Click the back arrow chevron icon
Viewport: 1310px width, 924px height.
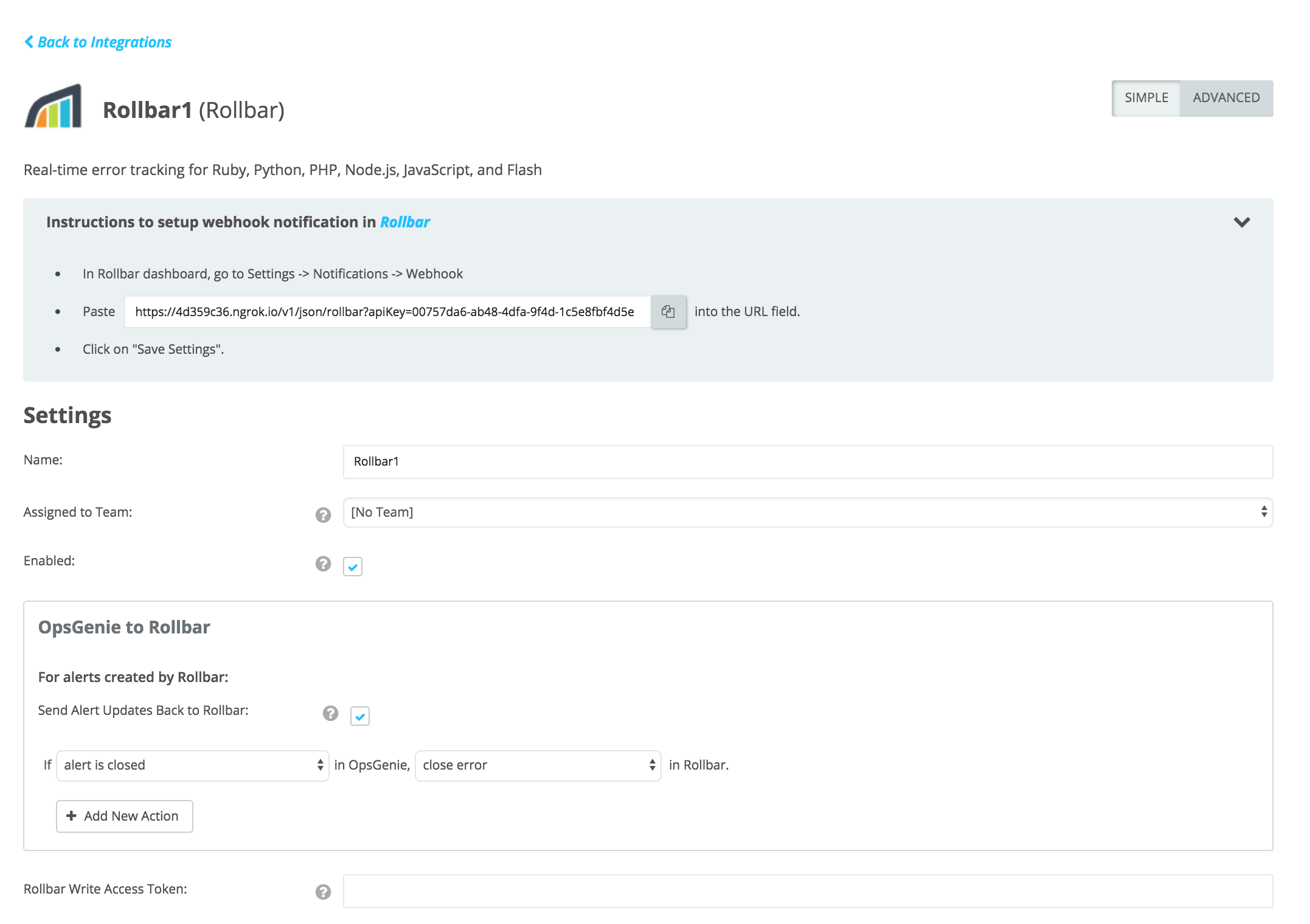tap(29, 41)
